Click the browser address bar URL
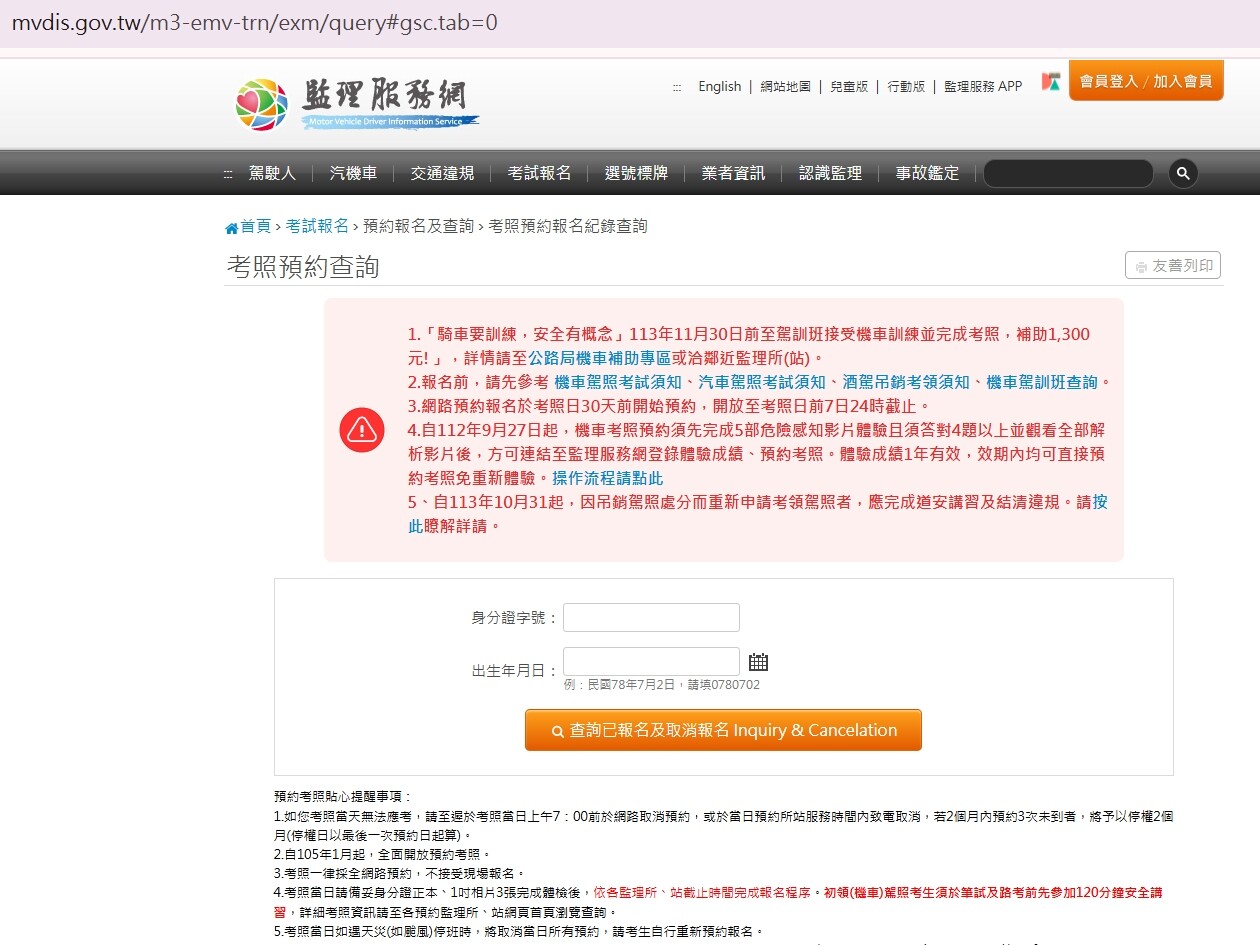This screenshot has width=1260, height=945. (254, 21)
